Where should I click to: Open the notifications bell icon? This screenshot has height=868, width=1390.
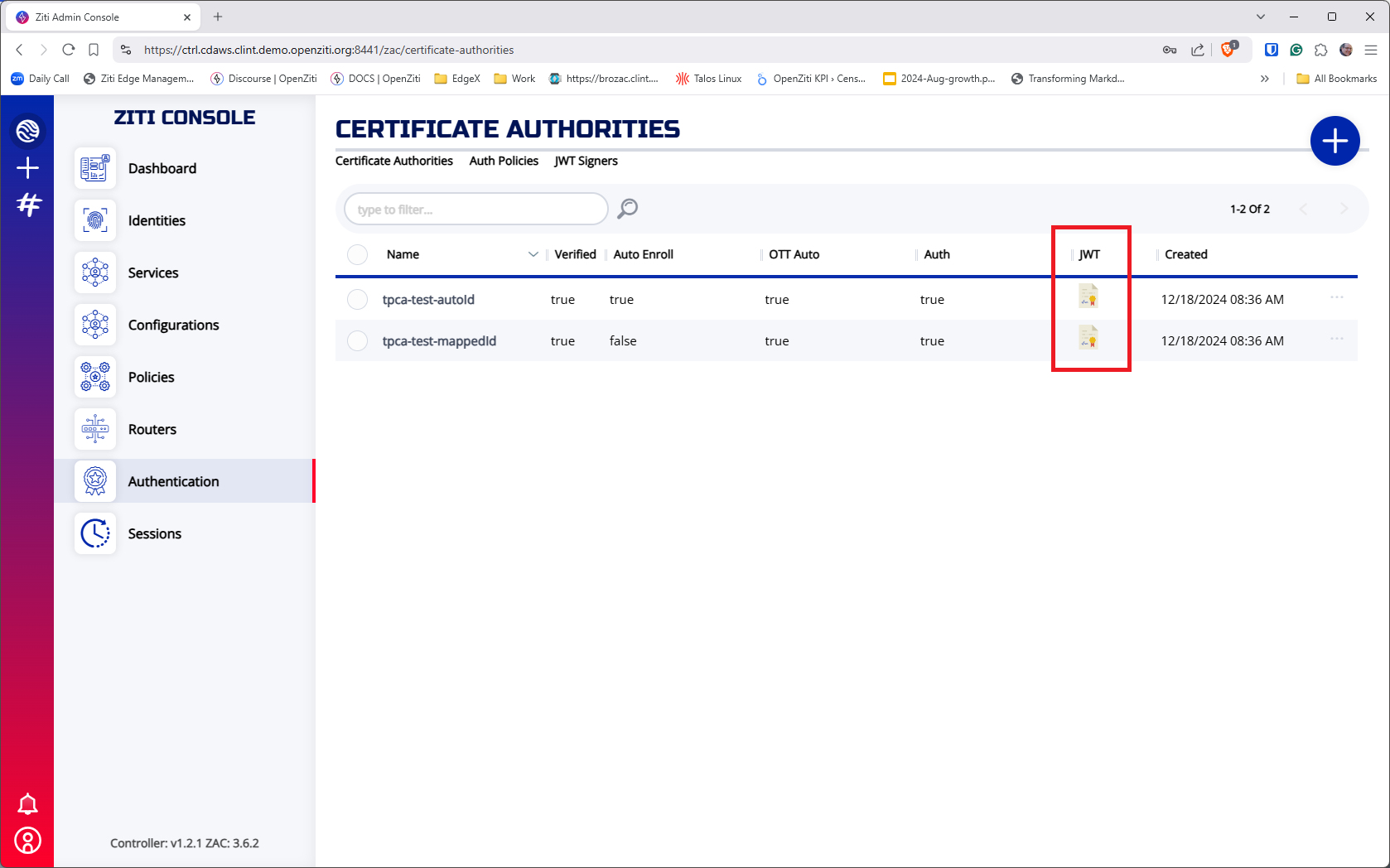click(x=27, y=803)
